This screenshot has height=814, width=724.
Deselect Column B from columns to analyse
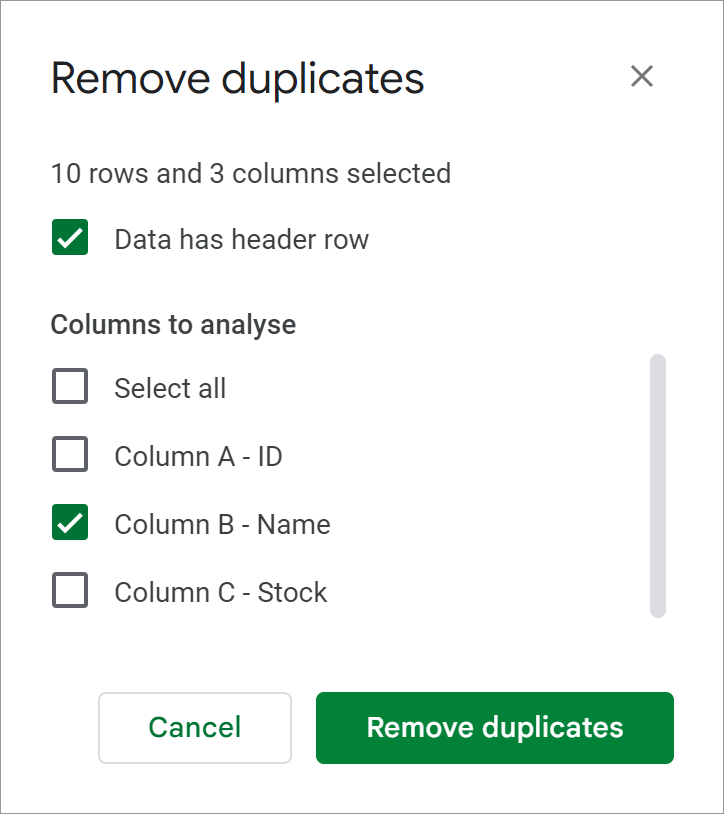pos(70,523)
